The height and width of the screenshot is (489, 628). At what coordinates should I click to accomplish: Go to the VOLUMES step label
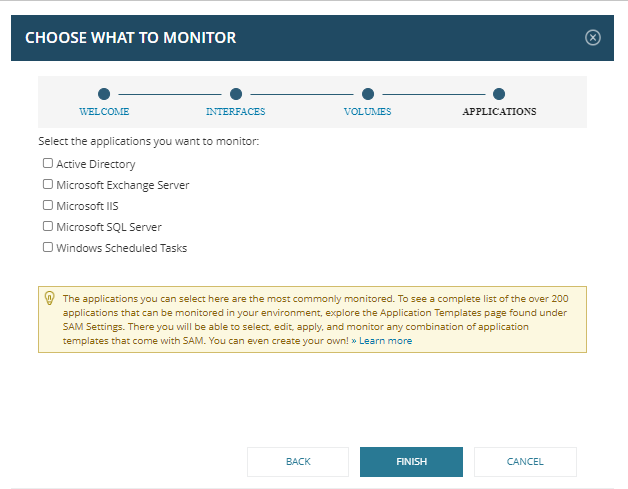pos(367,111)
